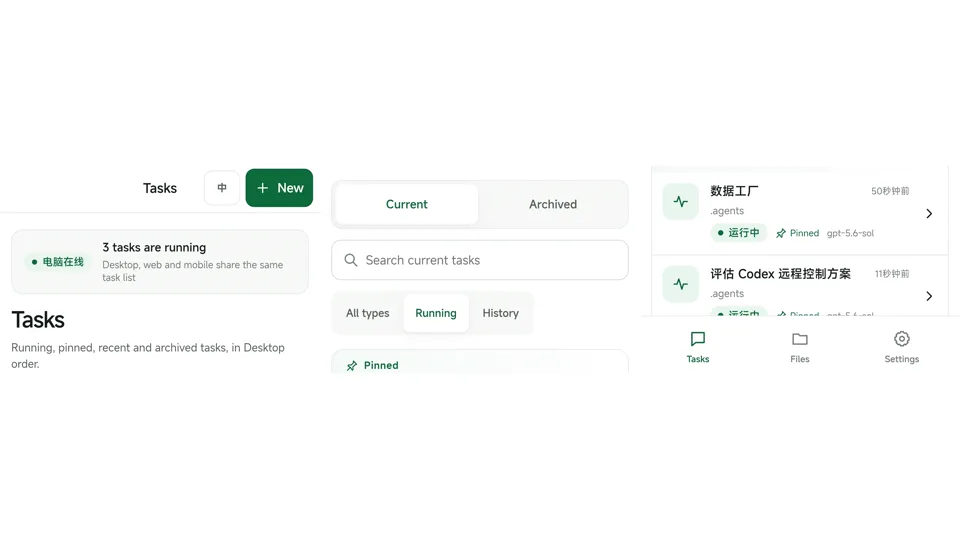
Task: Click .agents label under 数据工厂
Action: (727, 211)
